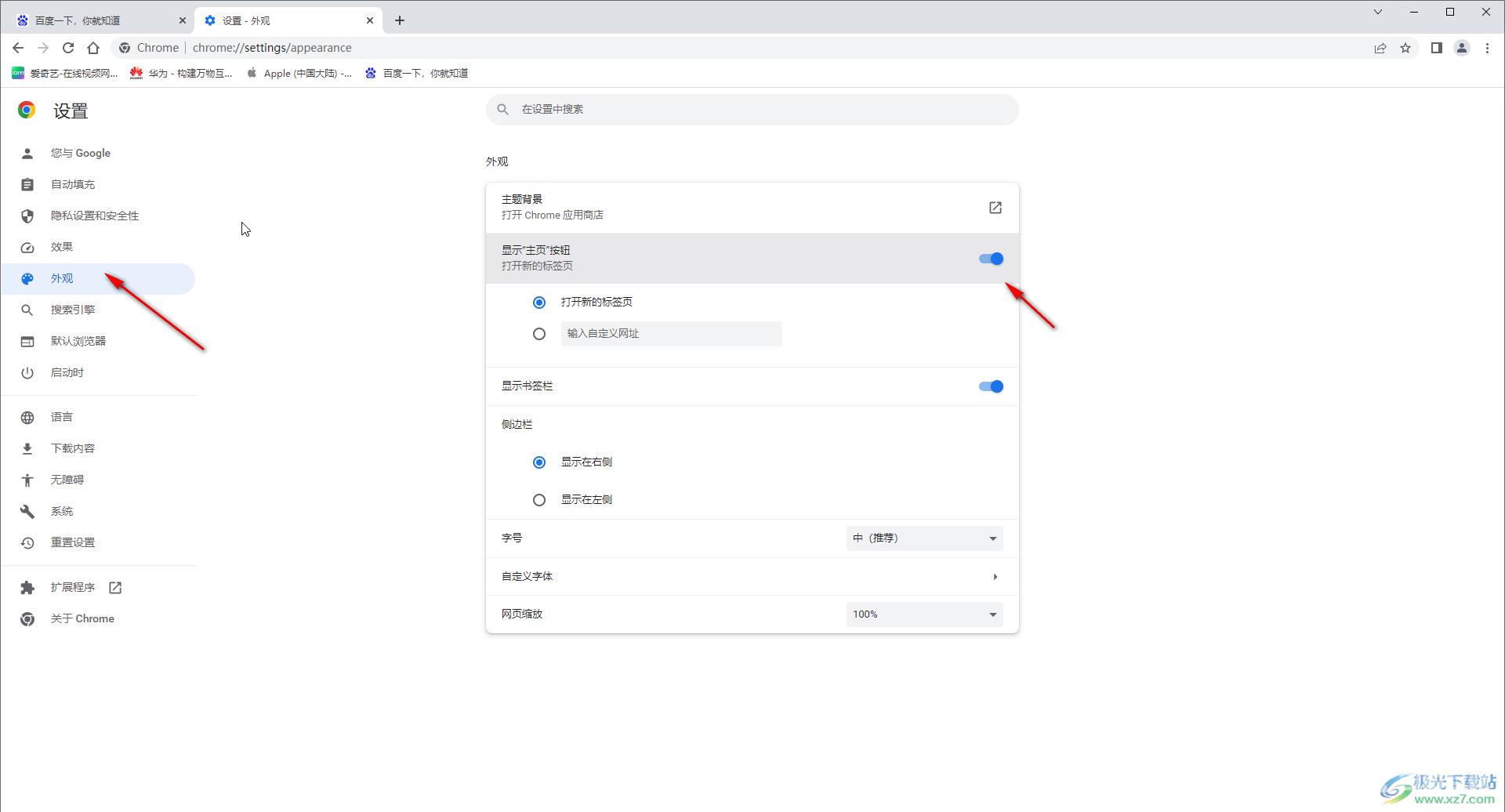The image size is (1505, 812).
Task: Open 扩展程序 in the sidebar
Action: click(98, 587)
